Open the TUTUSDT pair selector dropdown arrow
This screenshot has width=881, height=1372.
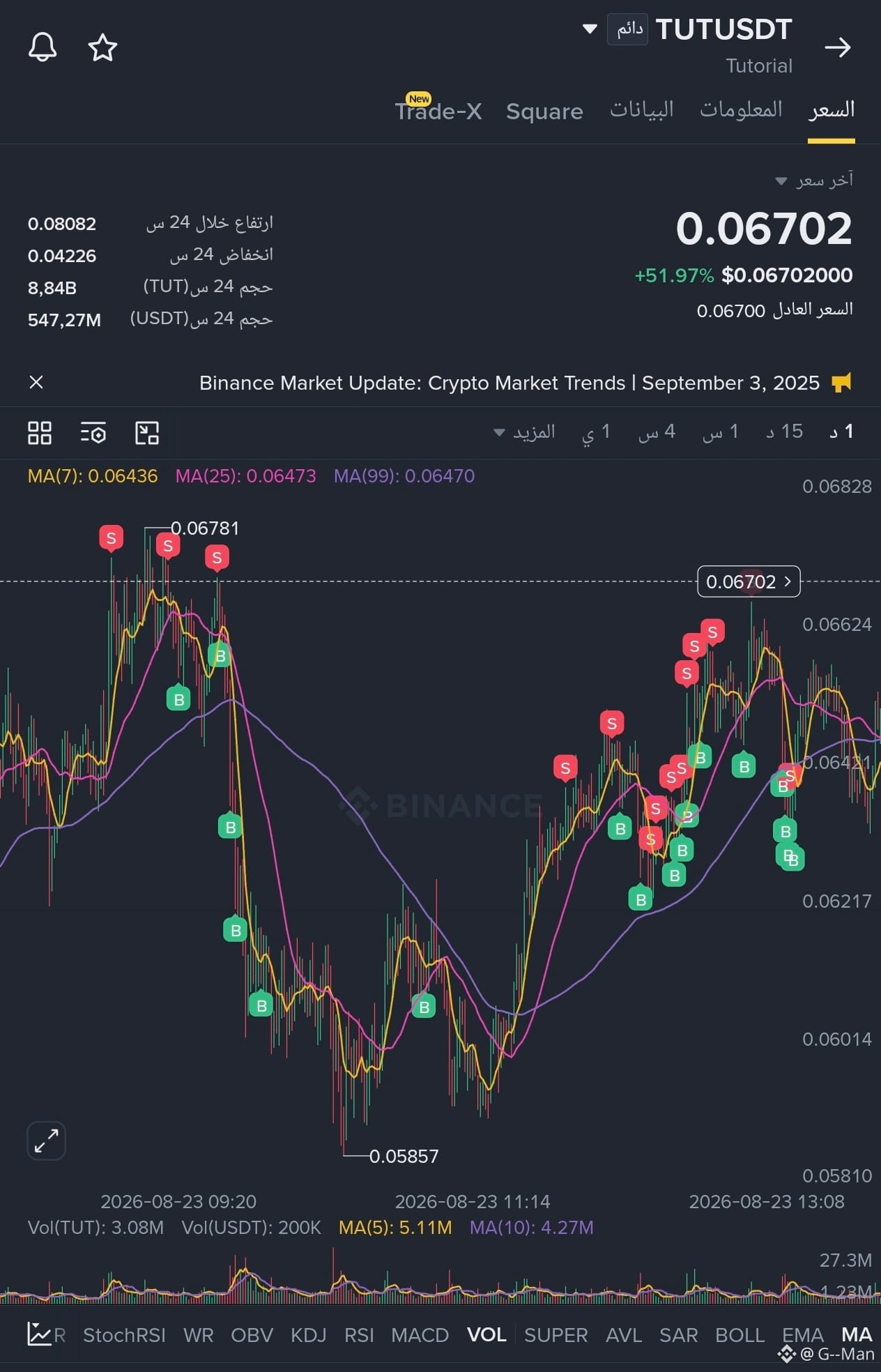[x=590, y=29]
